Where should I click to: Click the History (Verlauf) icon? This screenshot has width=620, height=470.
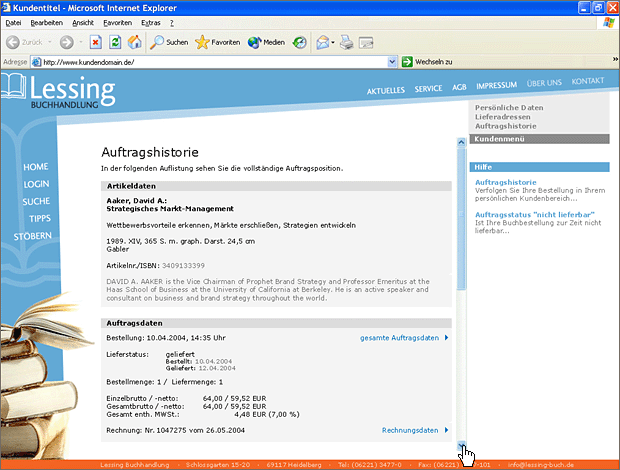pos(299,42)
